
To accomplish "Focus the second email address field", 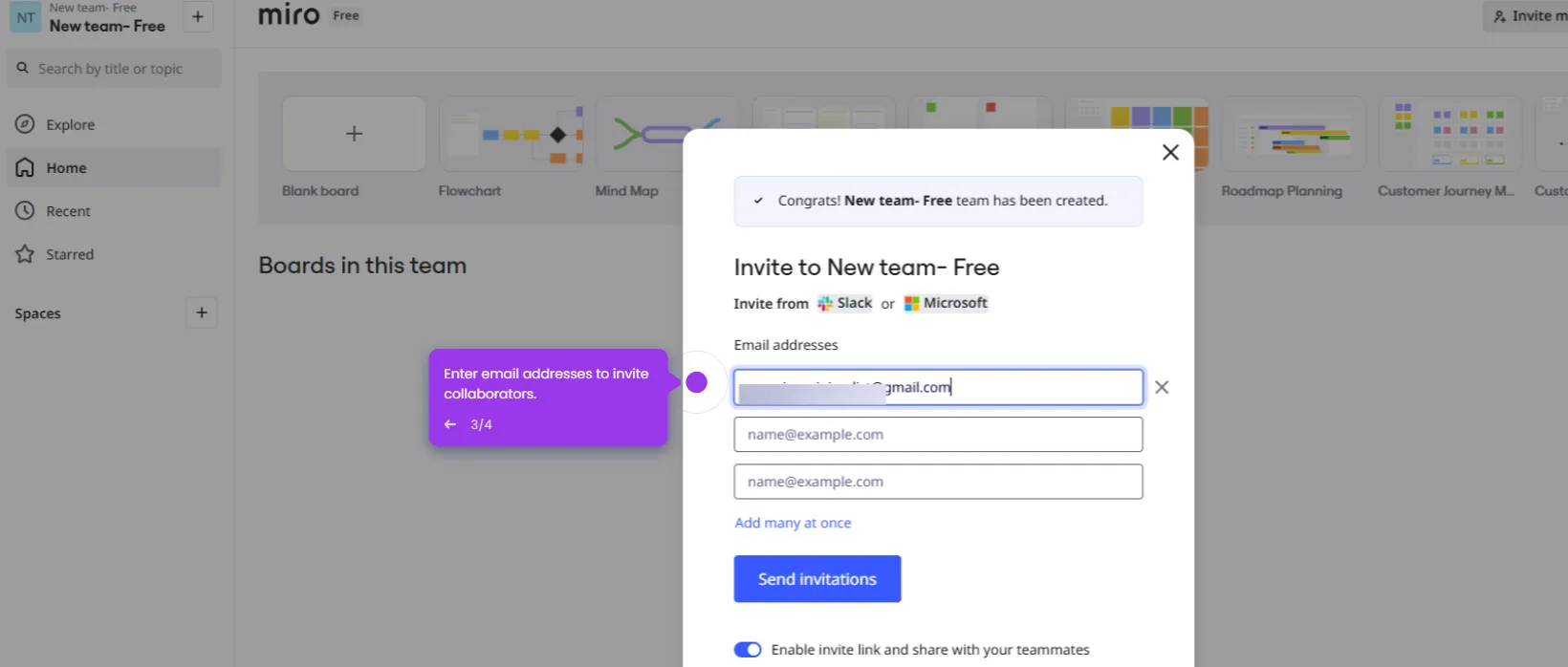I will click(x=938, y=434).
